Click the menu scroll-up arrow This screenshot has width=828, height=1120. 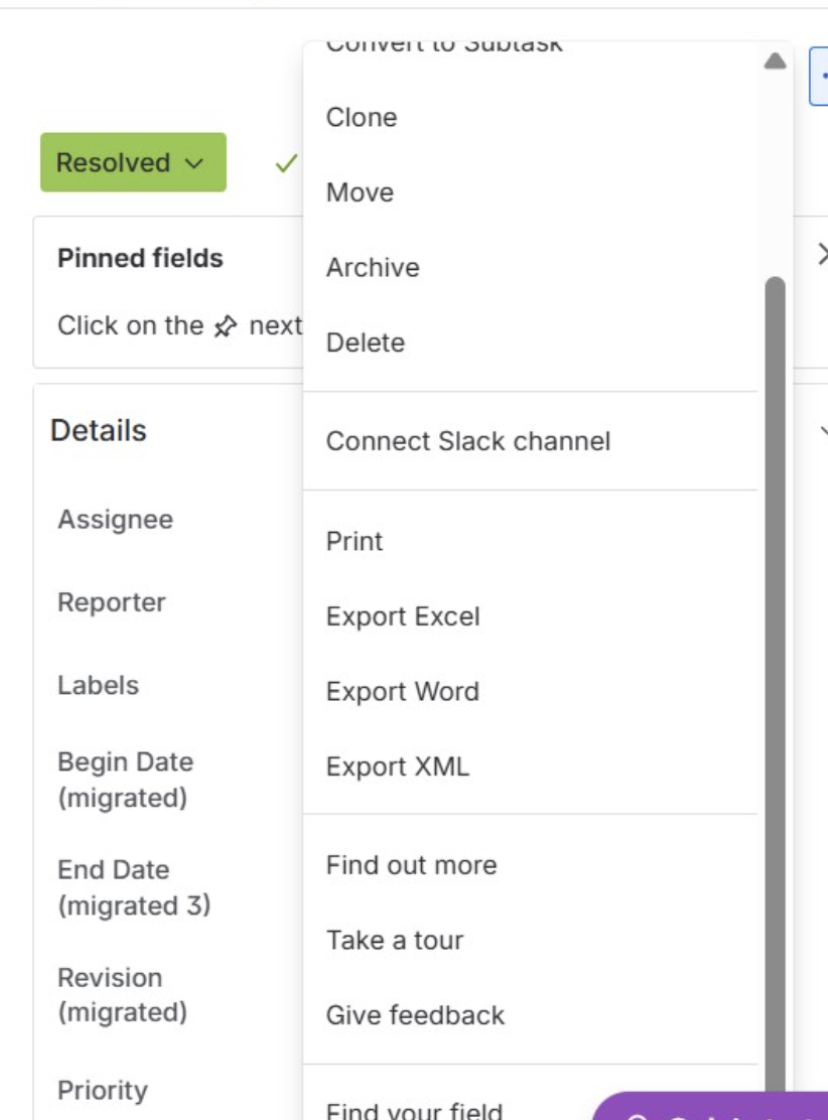tap(774, 62)
